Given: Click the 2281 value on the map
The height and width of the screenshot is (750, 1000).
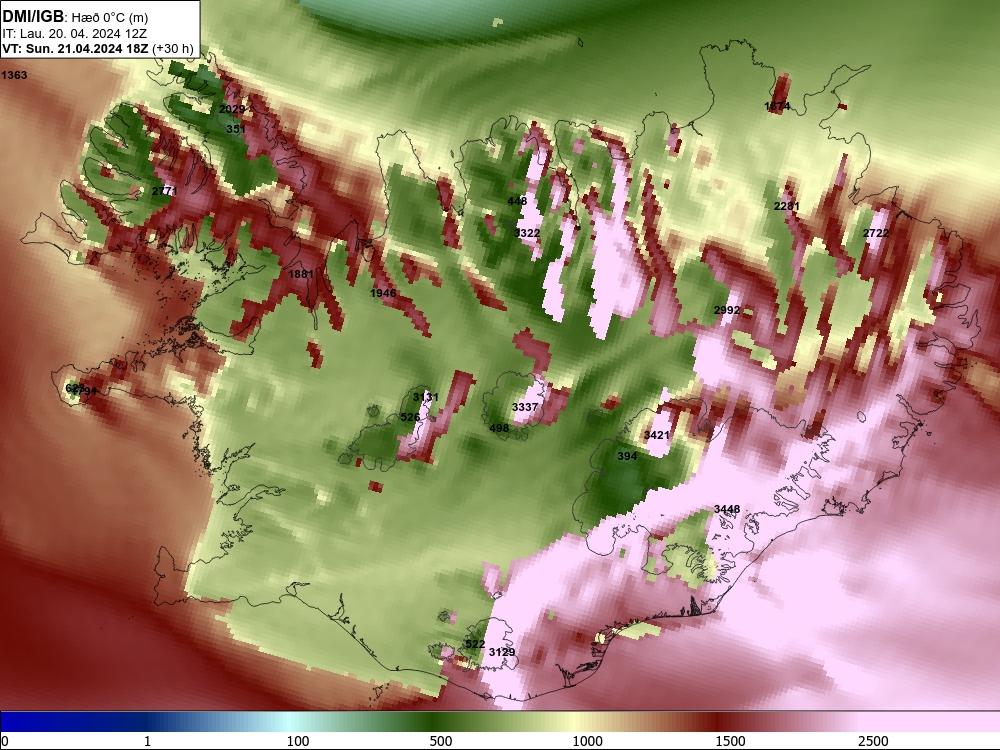Looking at the screenshot, I should 786,205.
